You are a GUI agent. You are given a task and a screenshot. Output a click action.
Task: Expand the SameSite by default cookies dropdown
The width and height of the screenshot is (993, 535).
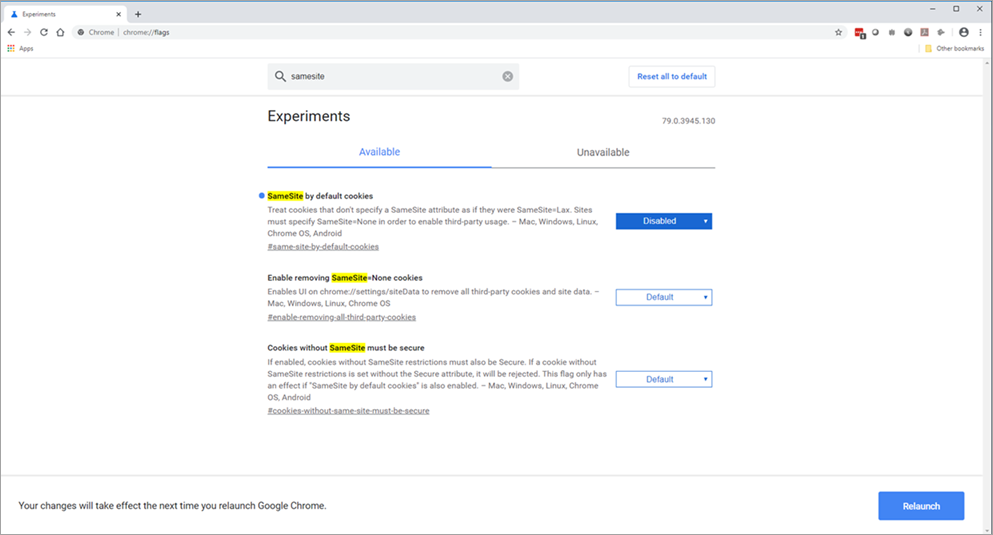pyautogui.click(x=663, y=221)
